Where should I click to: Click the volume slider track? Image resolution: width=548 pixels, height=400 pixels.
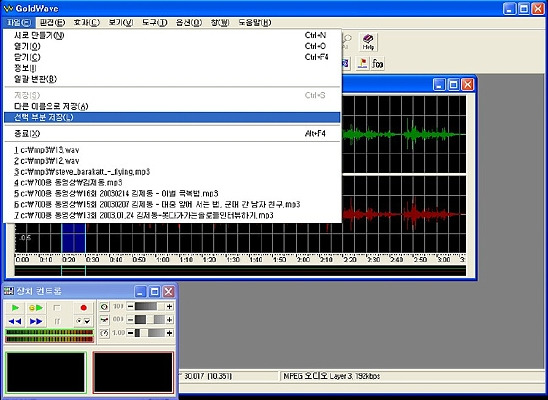click(150, 307)
